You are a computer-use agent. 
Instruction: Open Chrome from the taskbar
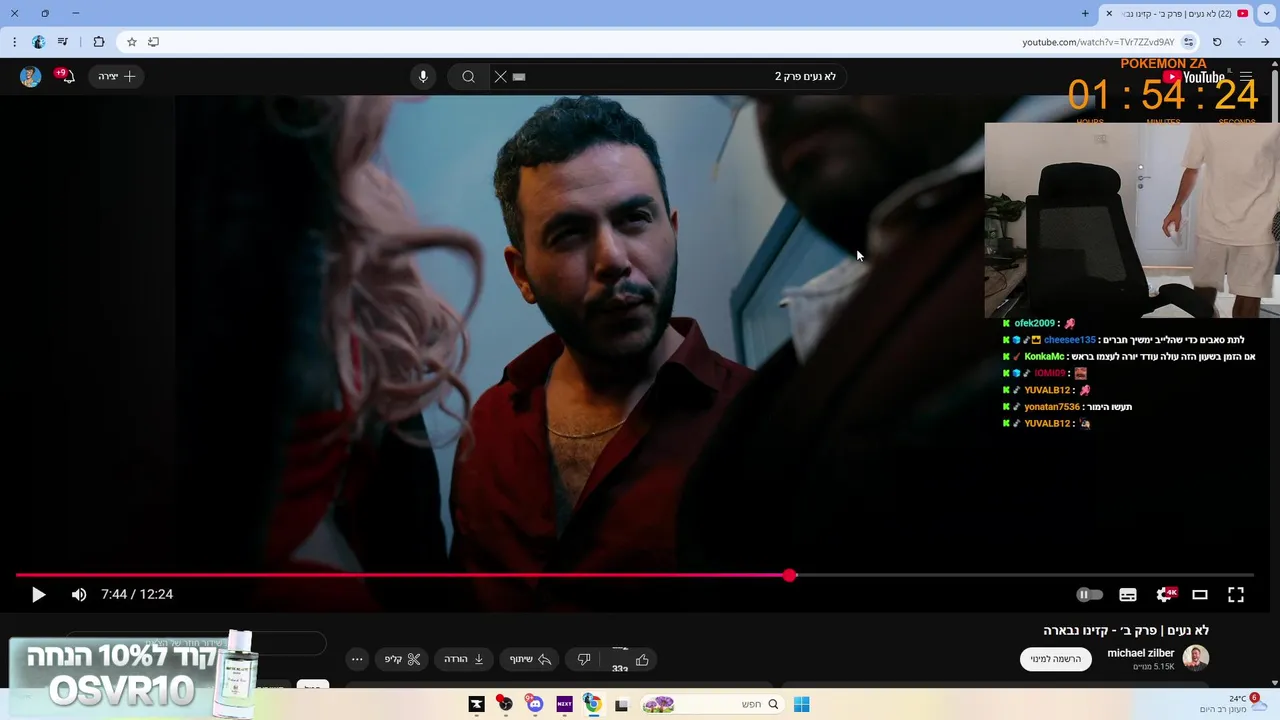pyautogui.click(x=592, y=704)
